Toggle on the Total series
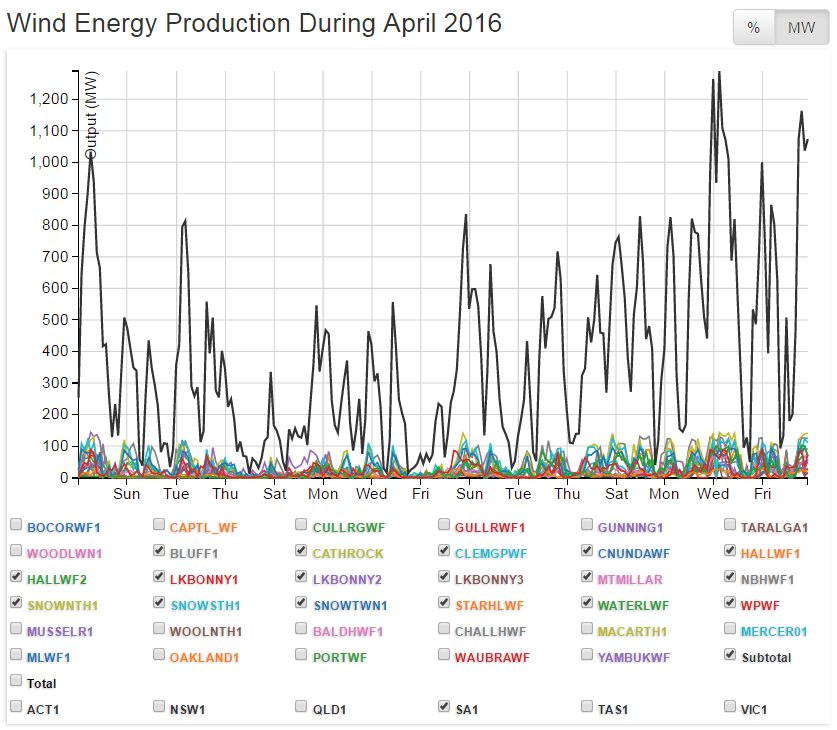The width and height of the screenshot is (837, 730). (x=16, y=679)
